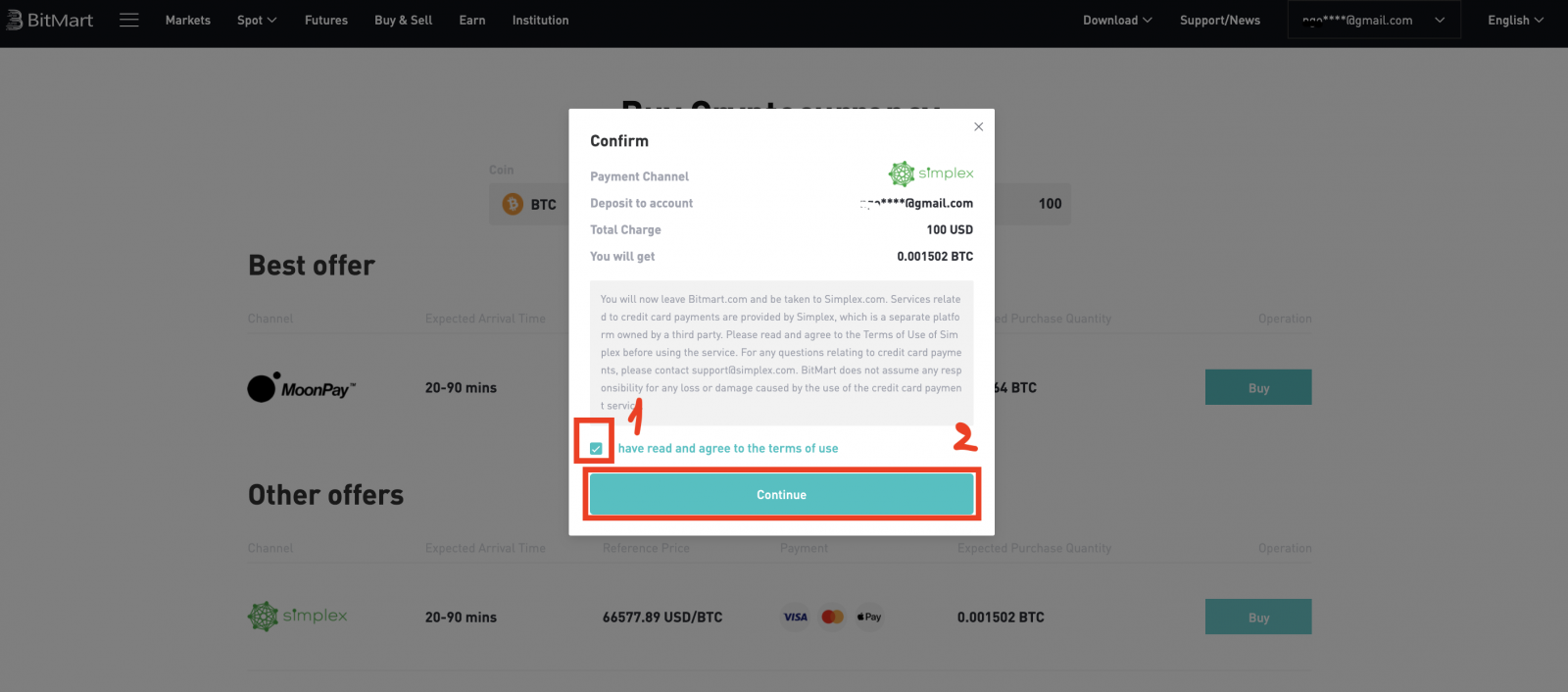The width and height of the screenshot is (1568, 692).
Task: Click the Simplex logo in Other offers
Action: (x=298, y=617)
